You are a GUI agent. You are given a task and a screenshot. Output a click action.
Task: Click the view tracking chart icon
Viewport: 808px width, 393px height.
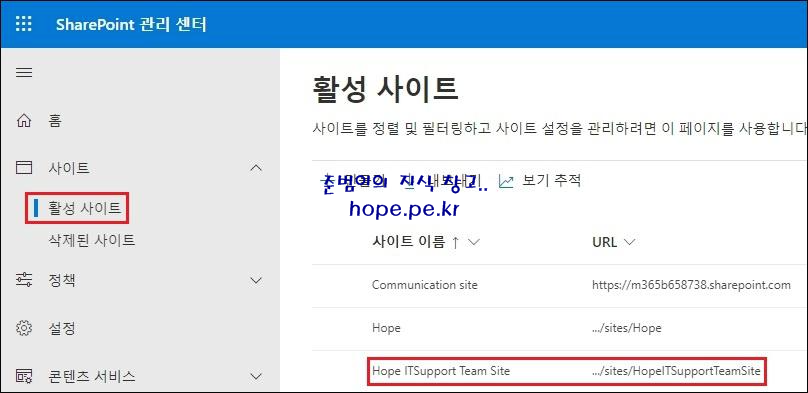click(x=507, y=181)
